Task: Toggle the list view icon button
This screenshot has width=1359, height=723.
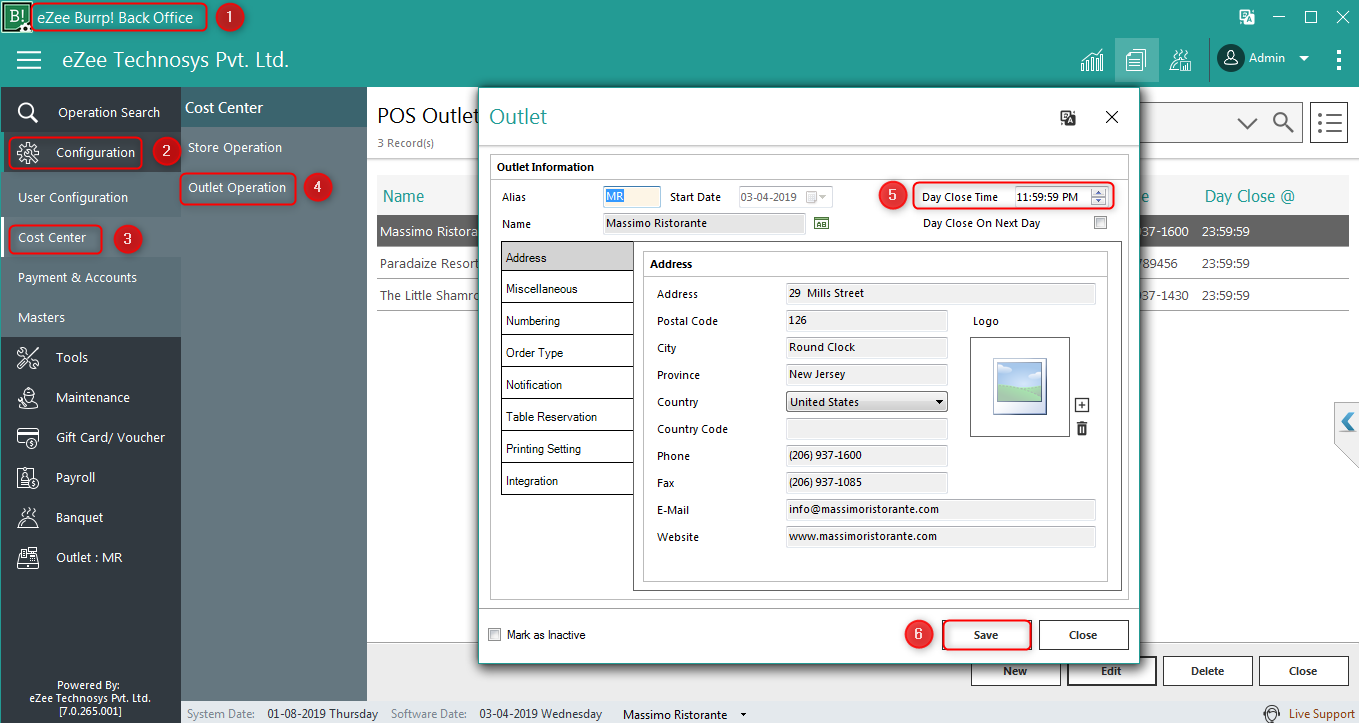Action: [x=1329, y=123]
